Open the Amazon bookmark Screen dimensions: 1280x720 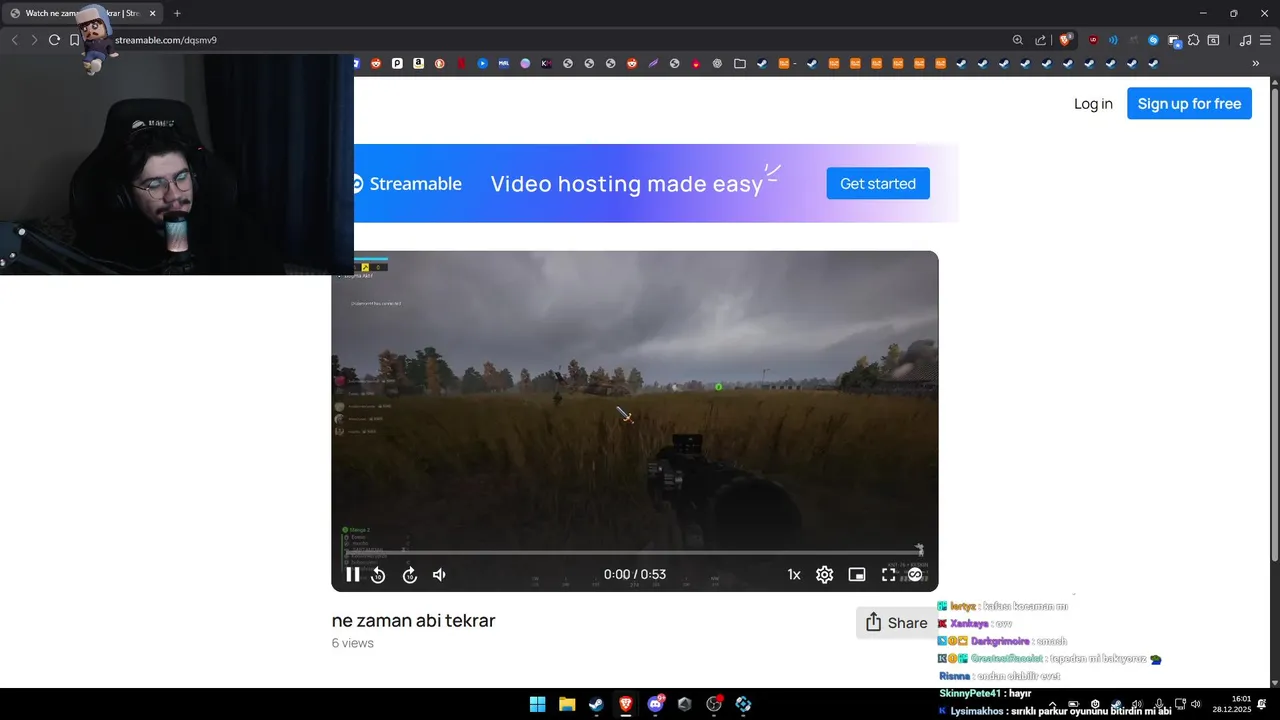[418, 63]
